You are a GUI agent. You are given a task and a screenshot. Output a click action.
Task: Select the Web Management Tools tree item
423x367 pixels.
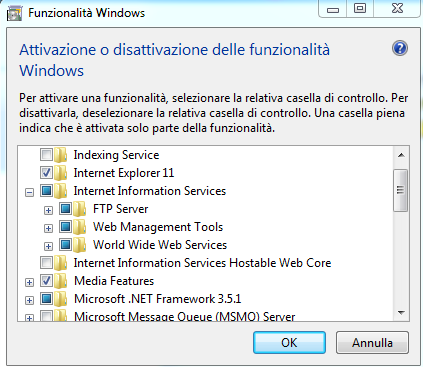[158, 227]
